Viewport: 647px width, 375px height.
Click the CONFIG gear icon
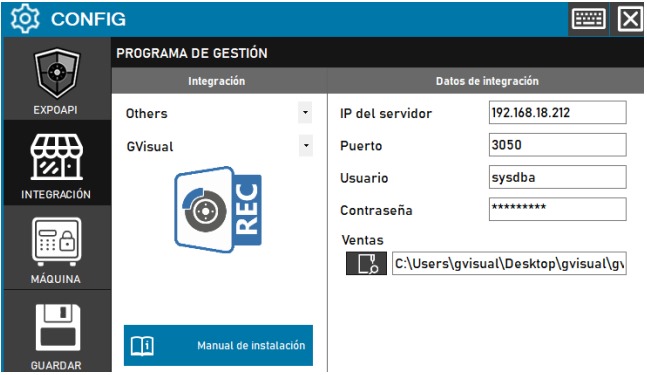tap(25, 19)
